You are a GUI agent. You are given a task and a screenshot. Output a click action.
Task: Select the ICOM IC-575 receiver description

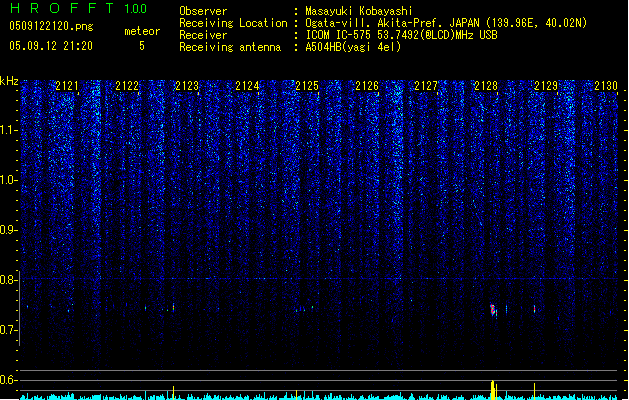(x=402, y=35)
